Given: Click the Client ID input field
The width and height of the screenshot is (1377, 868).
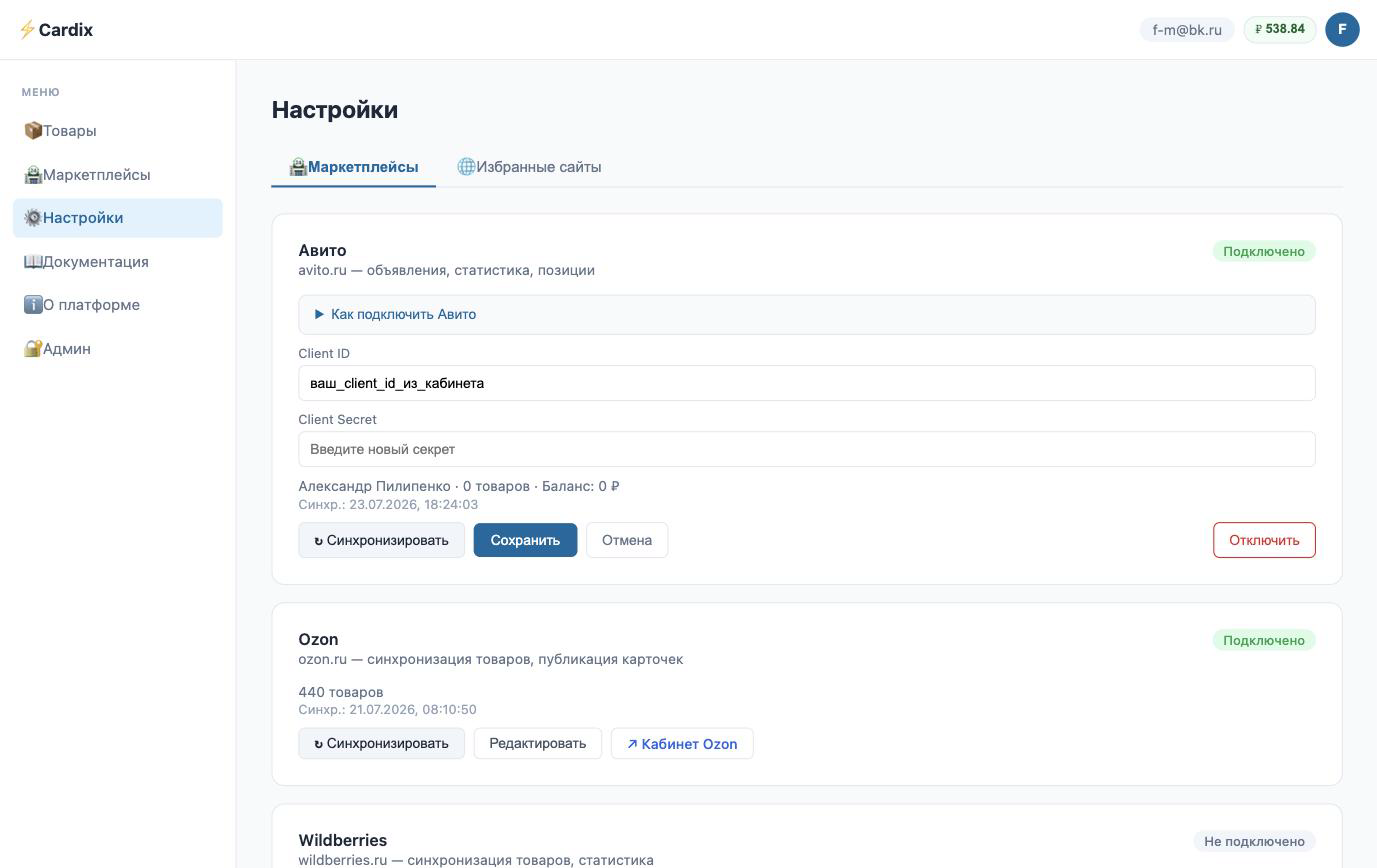Looking at the screenshot, I should click(x=806, y=383).
